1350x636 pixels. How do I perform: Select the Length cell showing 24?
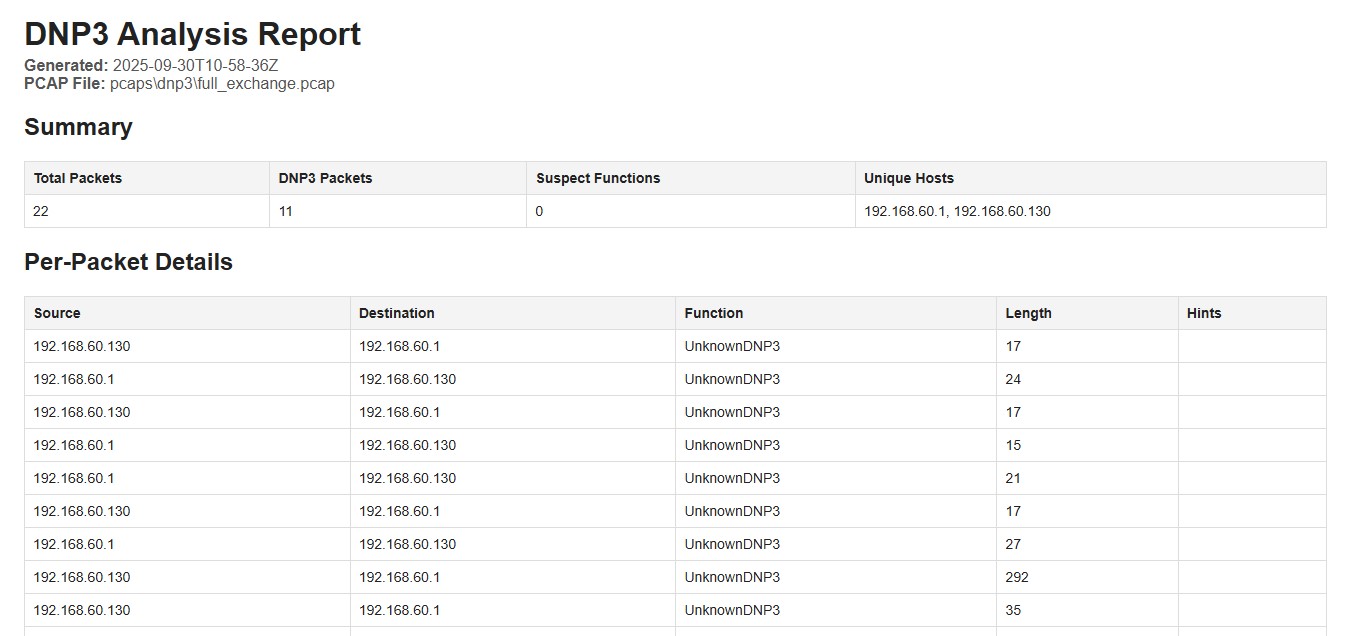(1087, 379)
